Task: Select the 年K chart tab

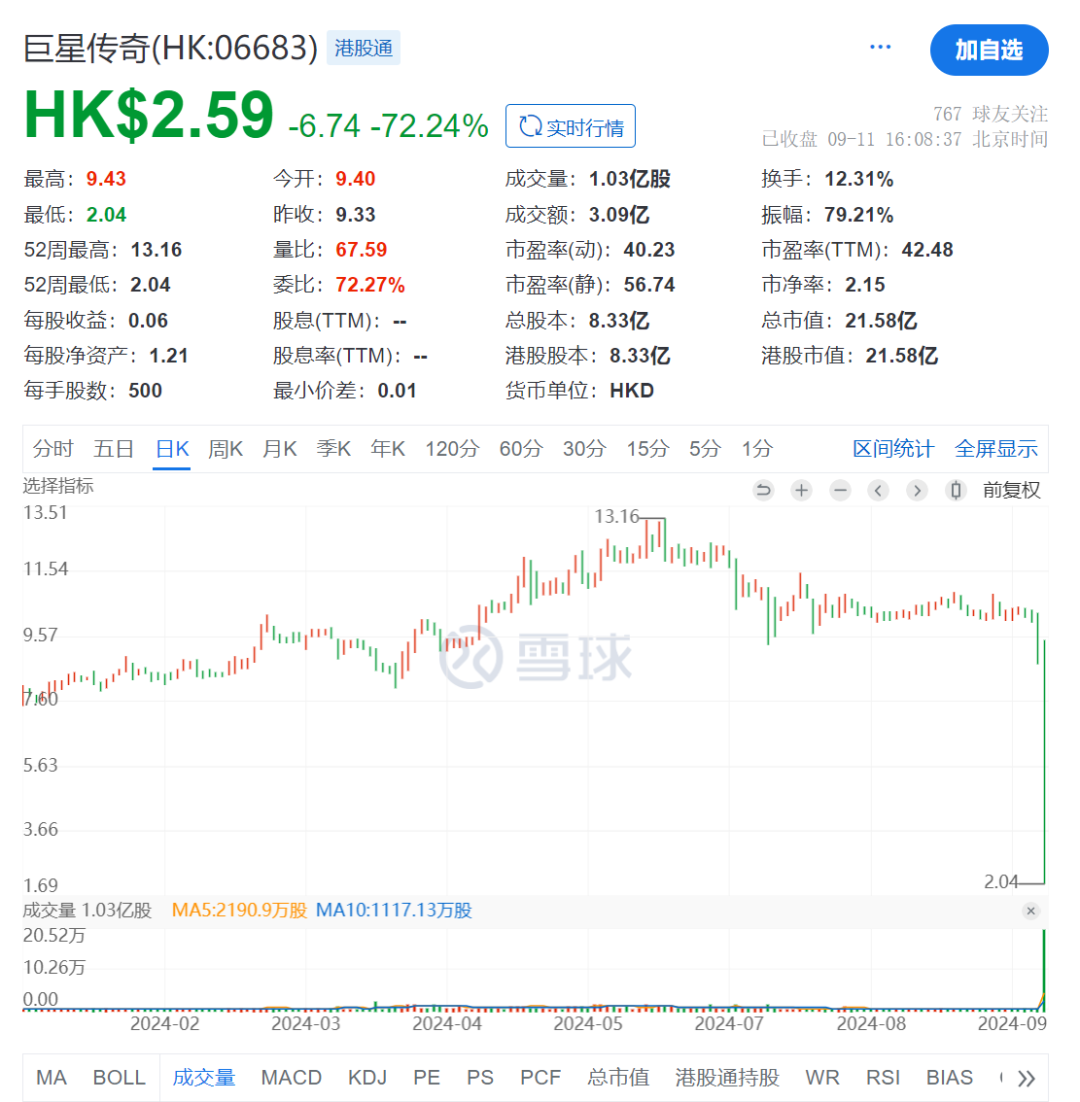Action: 388,448
